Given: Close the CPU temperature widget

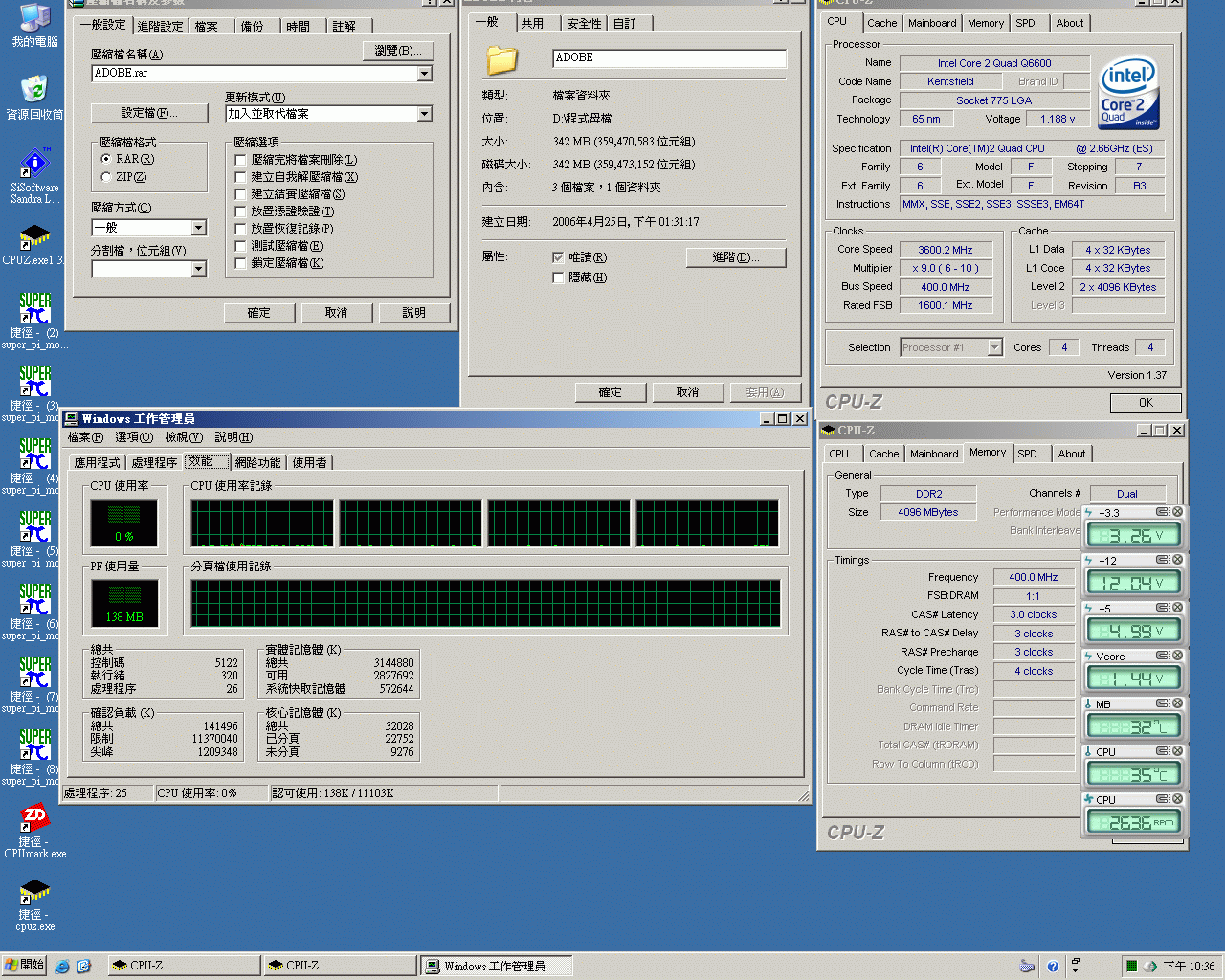Looking at the screenshot, I should [1178, 751].
